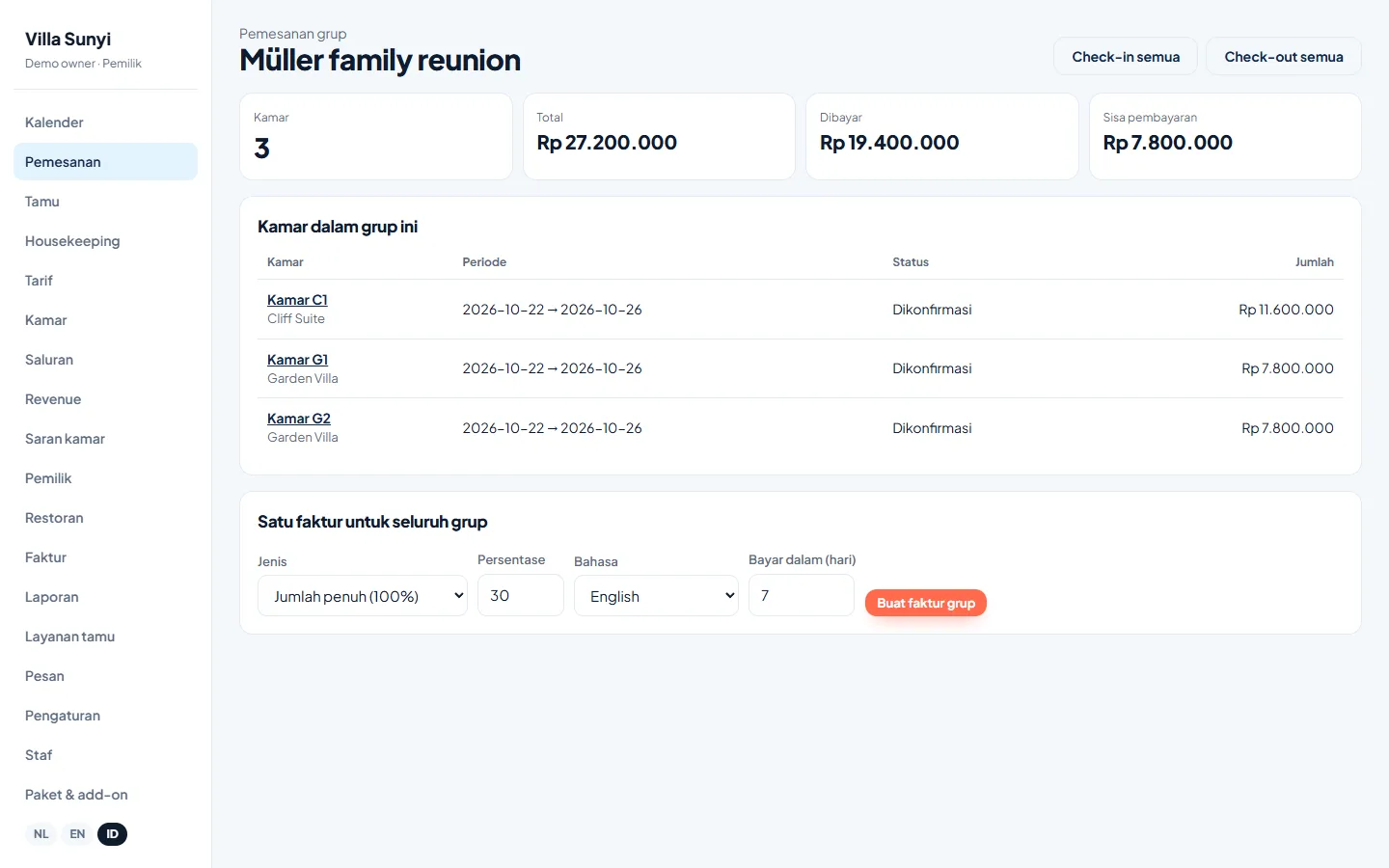
Task: Click the Sisa pembayaran Rp 7.800.000 value
Action: coord(1168,143)
